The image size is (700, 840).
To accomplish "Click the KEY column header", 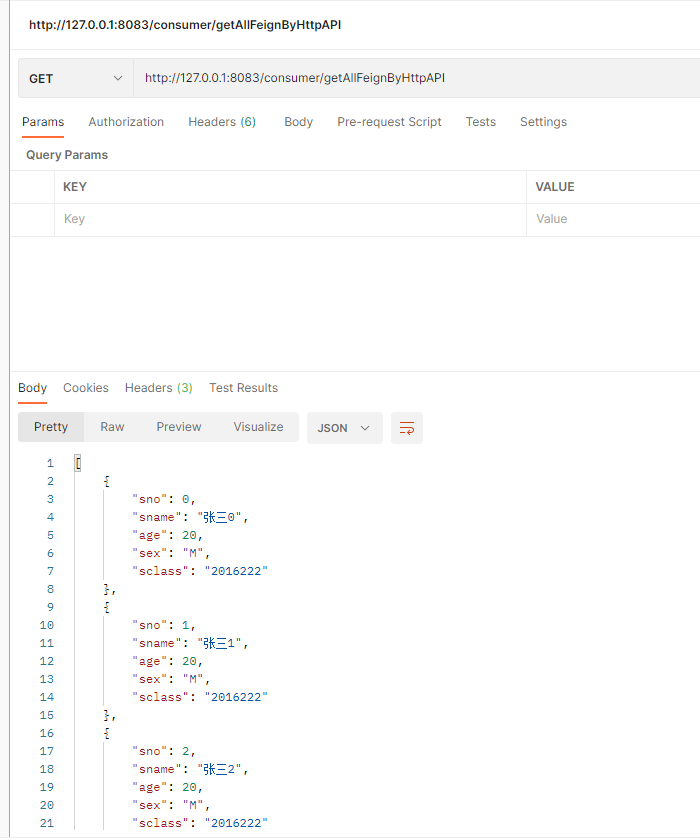I will [x=75, y=187].
